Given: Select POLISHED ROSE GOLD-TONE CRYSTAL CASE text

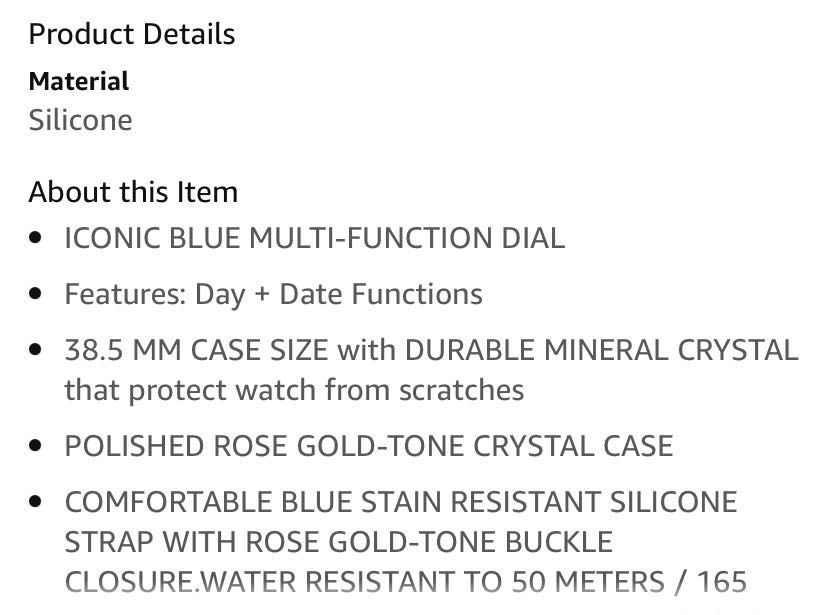Looking at the screenshot, I should (369, 446).
